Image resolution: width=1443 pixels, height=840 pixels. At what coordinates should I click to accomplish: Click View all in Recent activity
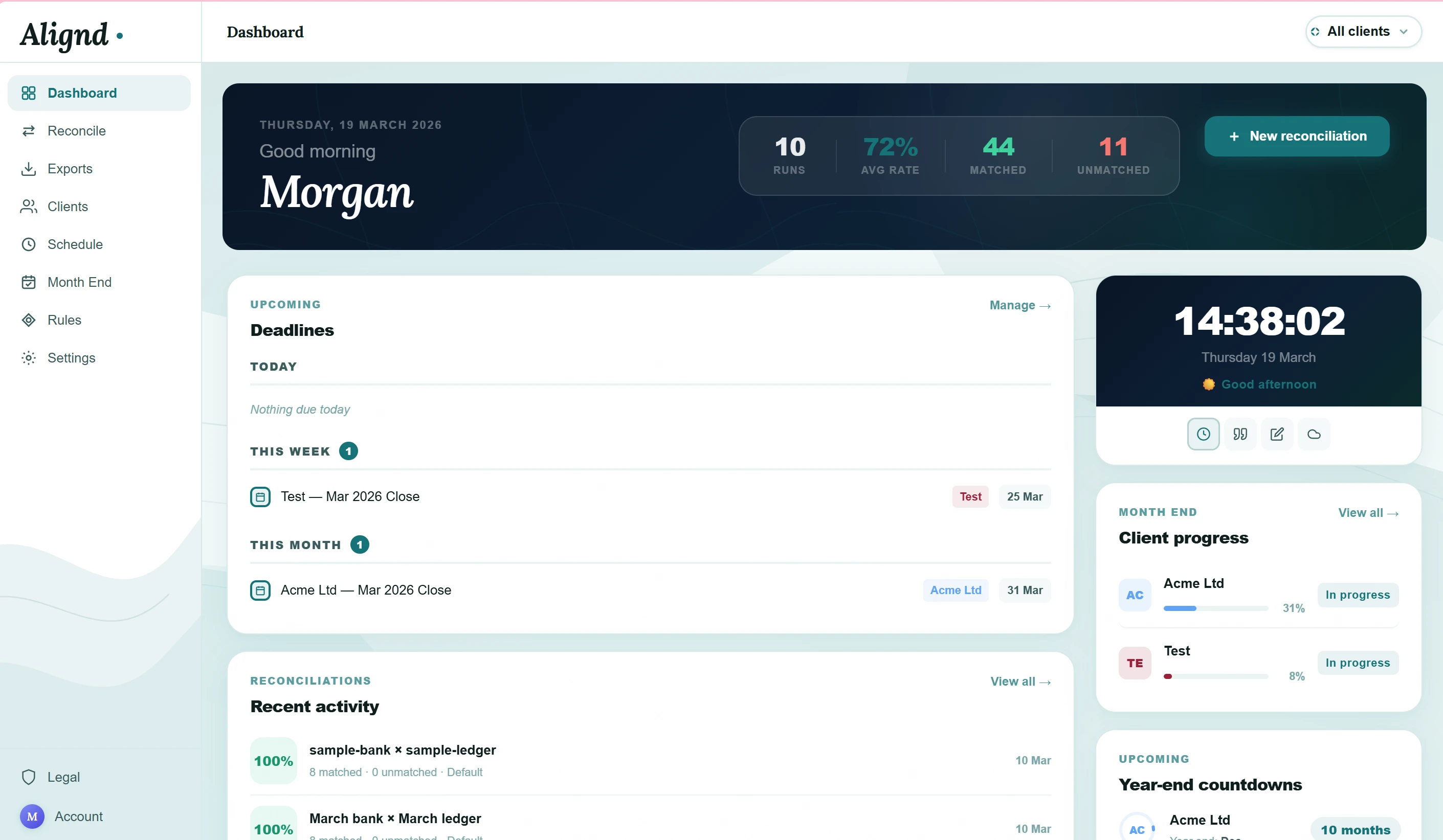tap(1020, 682)
